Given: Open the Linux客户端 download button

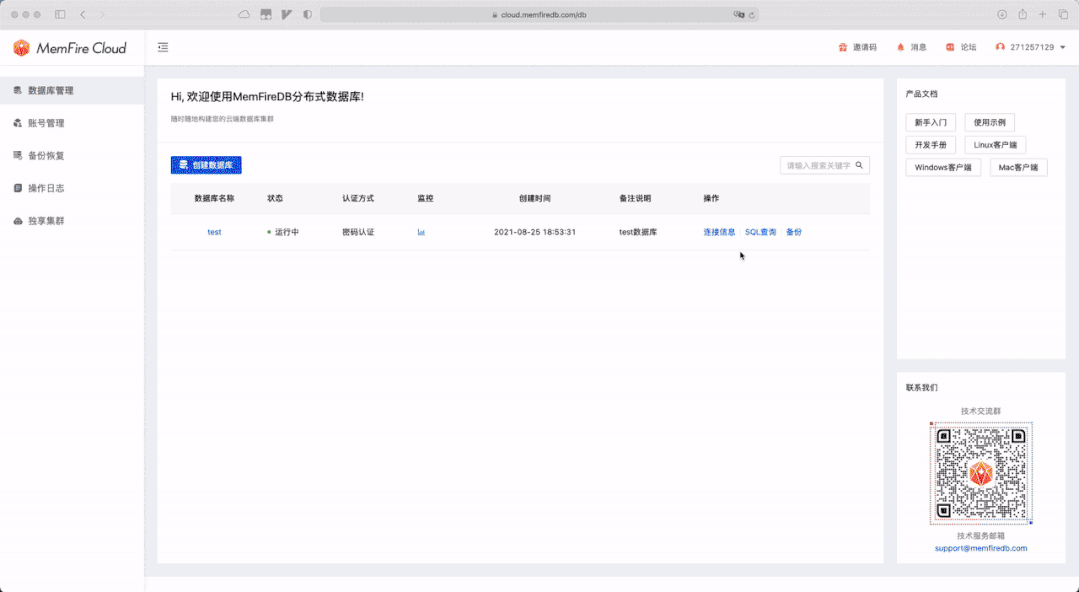Looking at the screenshot, I should [995, 145].
